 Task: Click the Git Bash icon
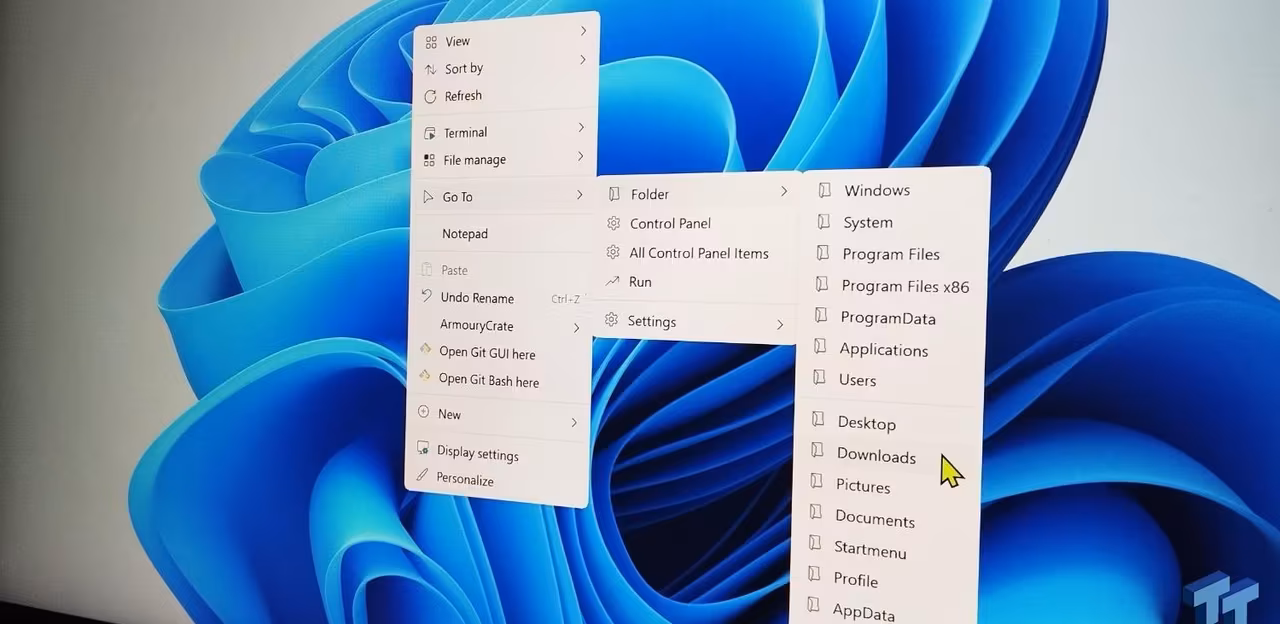click(425, 376)
